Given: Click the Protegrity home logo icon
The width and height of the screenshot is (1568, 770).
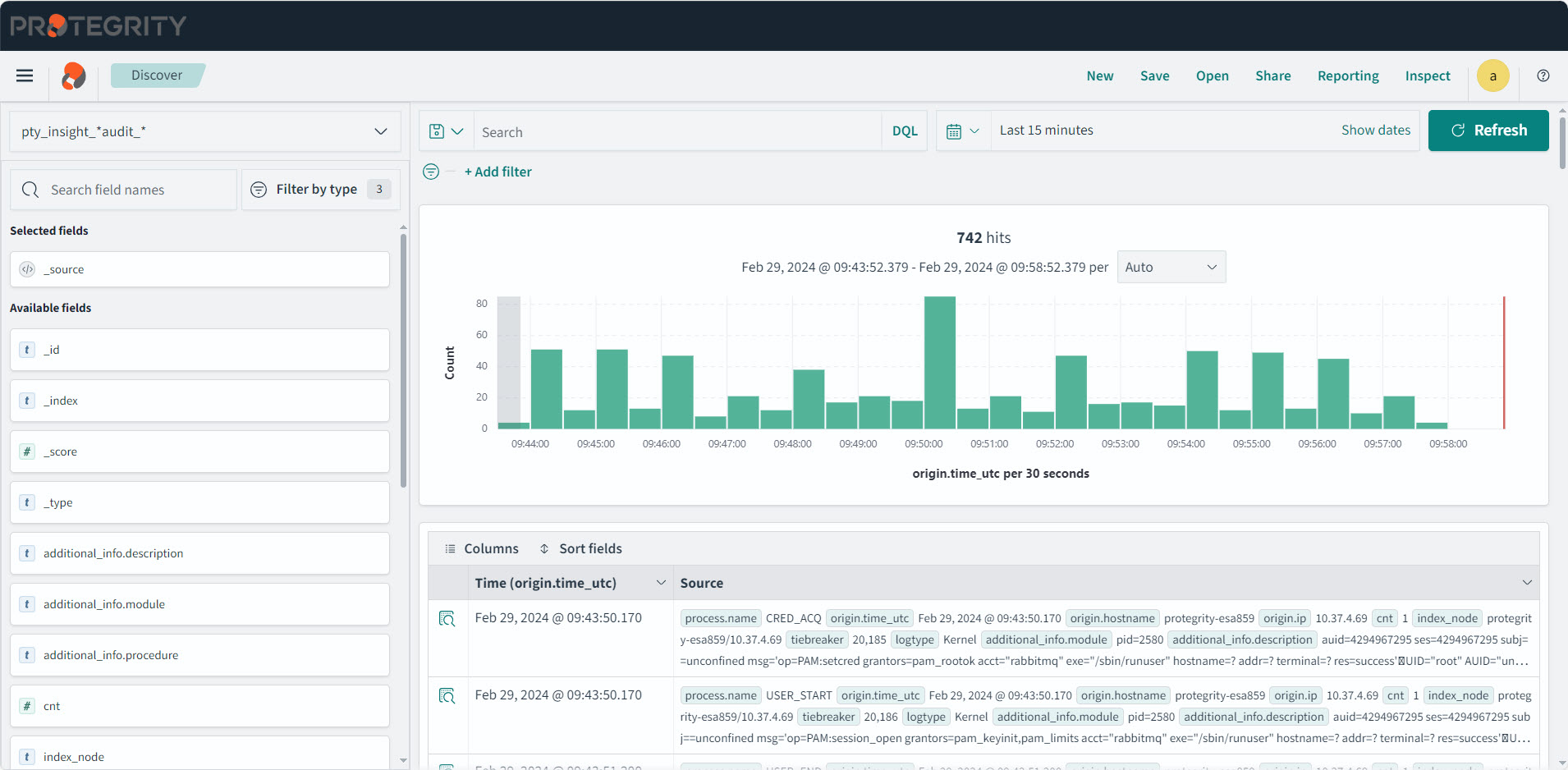Looking at the screenshot, I should point(74,76).
